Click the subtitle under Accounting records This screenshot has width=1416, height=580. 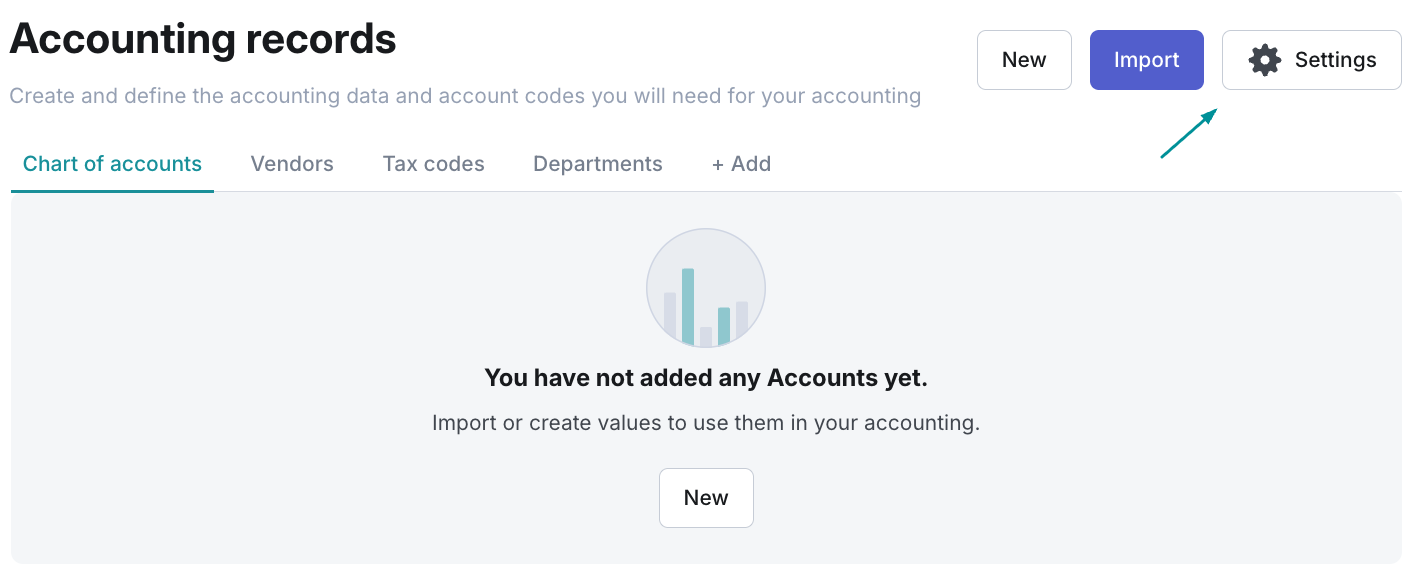pyautogui.click(x=465, y=96)
